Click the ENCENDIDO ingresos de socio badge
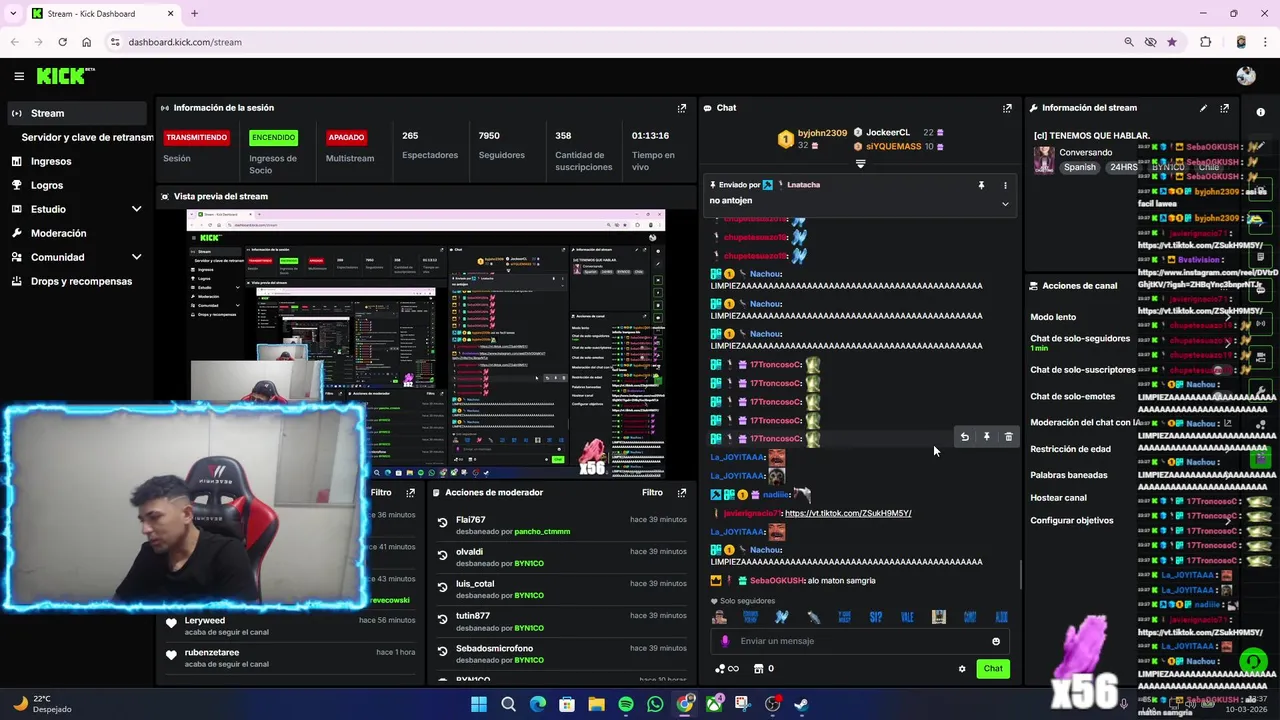Viewport: 1280px width, 720px height. pos(273,137)
